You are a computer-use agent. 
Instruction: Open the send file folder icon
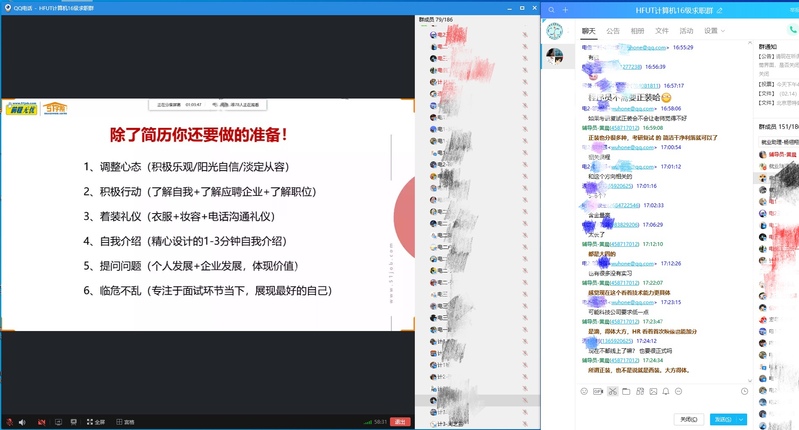click(x=626, y=390)
